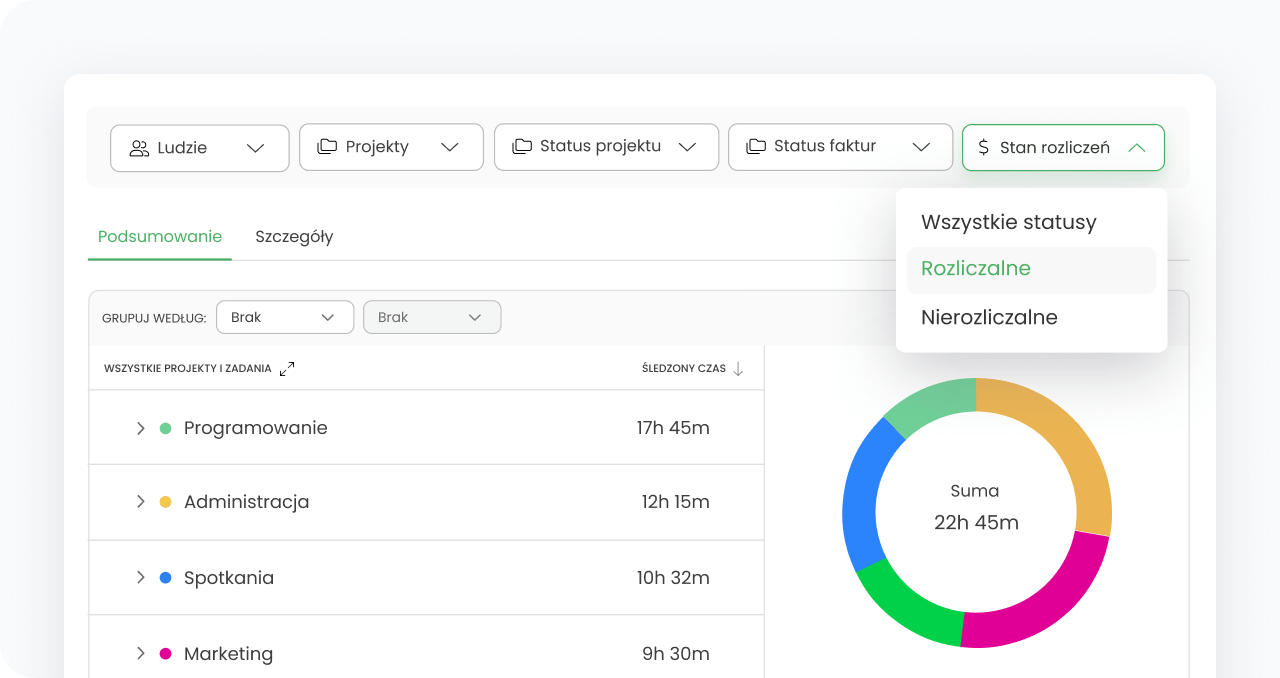1280x678 pixels.
Task: Click the people icon in Ludzie filter
Action: pos(139,148)
